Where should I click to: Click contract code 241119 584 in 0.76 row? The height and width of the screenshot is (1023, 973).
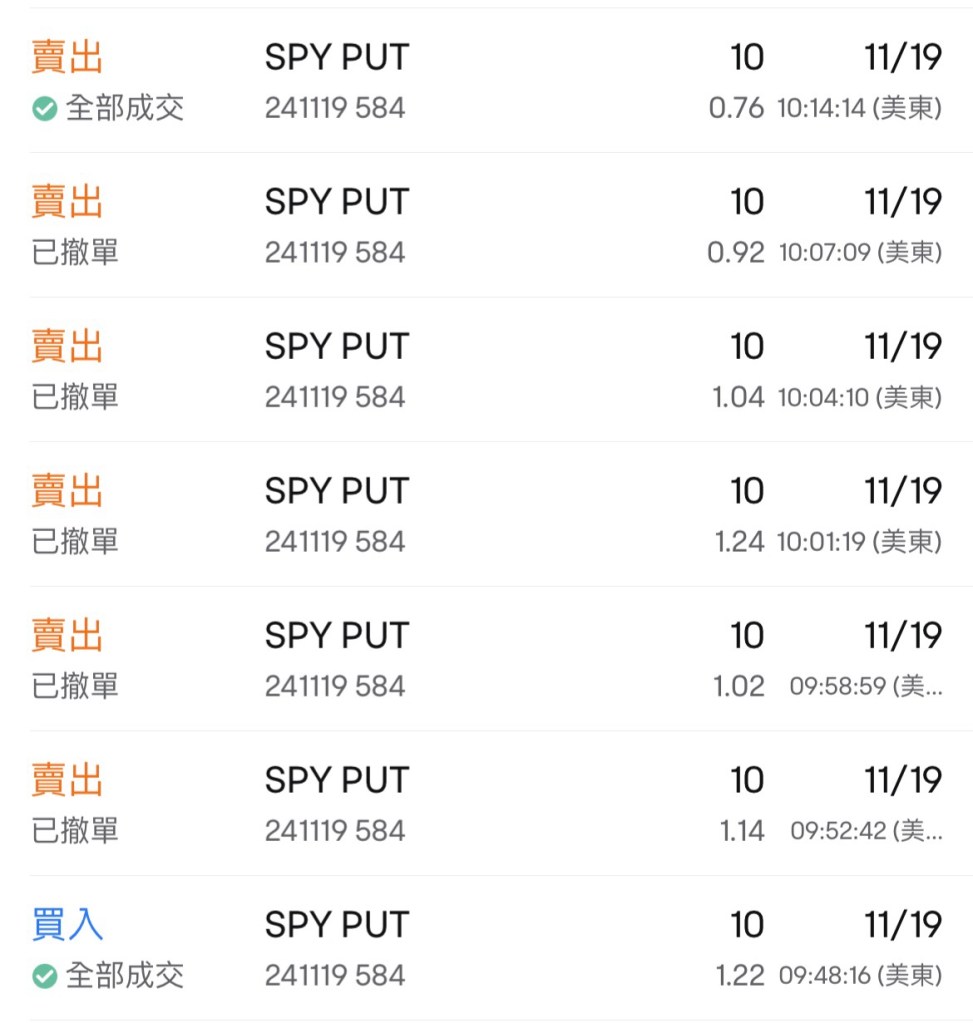[x=335, y=108]
